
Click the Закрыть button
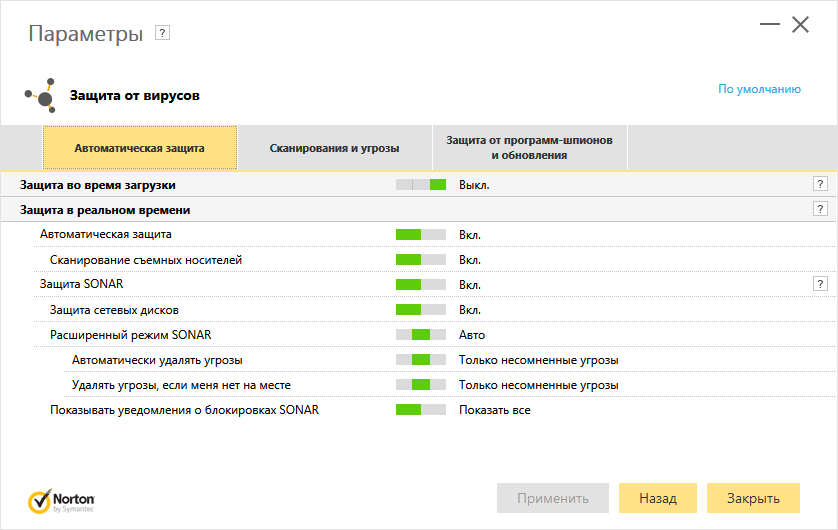click(753, 498)
